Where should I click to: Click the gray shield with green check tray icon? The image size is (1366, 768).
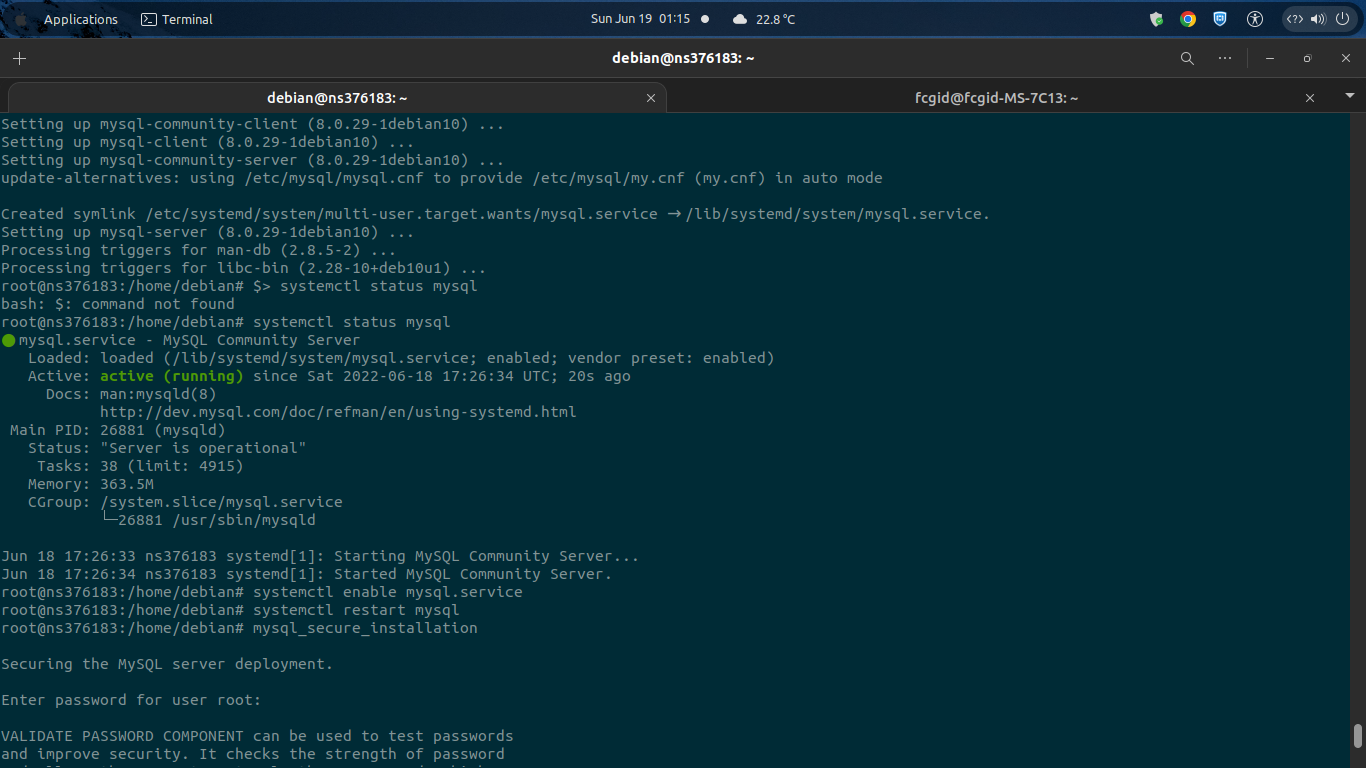(1156, 19)
